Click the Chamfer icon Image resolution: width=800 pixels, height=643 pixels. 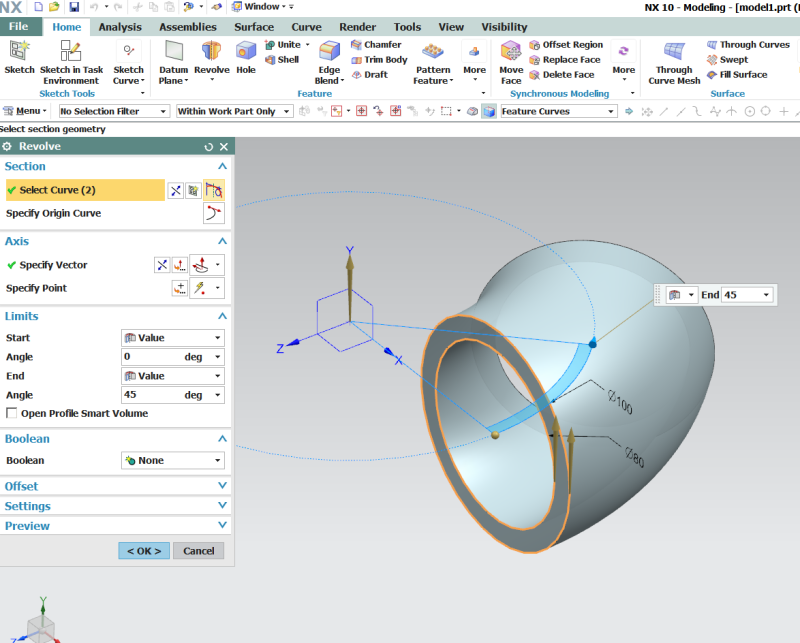click(x=356, y=45)
